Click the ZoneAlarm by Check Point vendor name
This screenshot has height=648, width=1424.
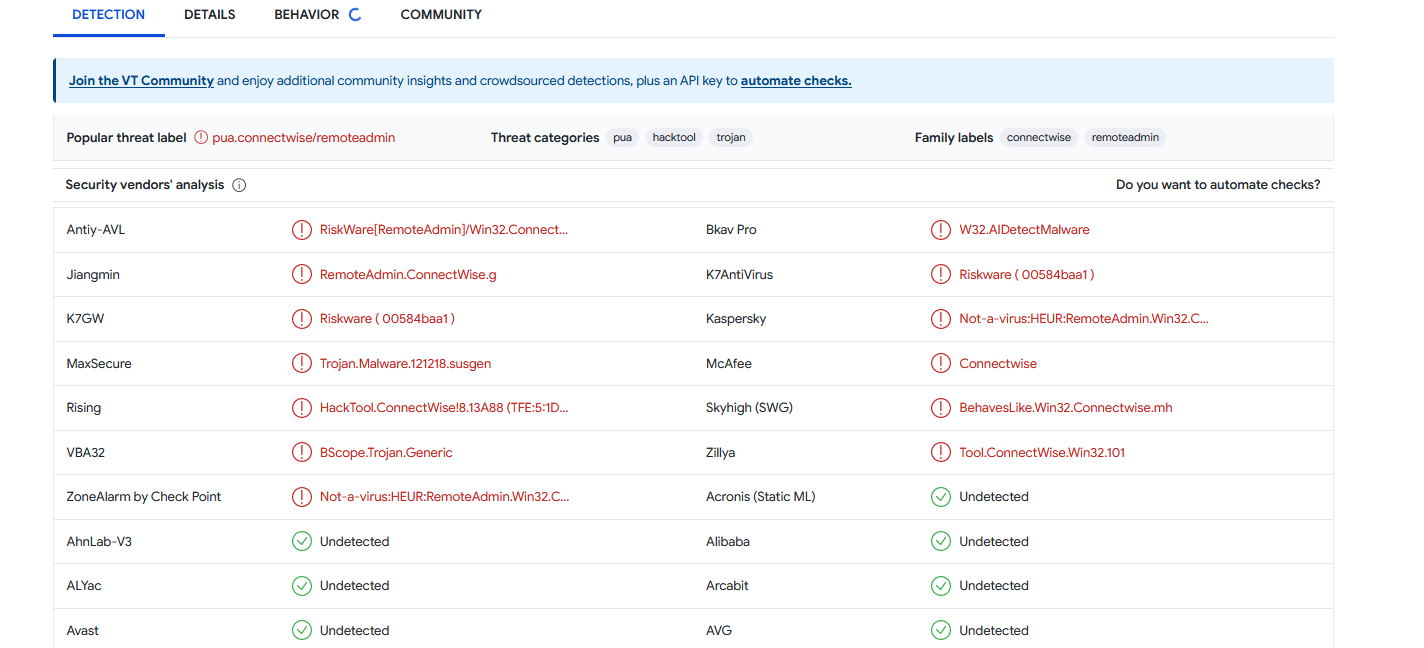point(144,497)
